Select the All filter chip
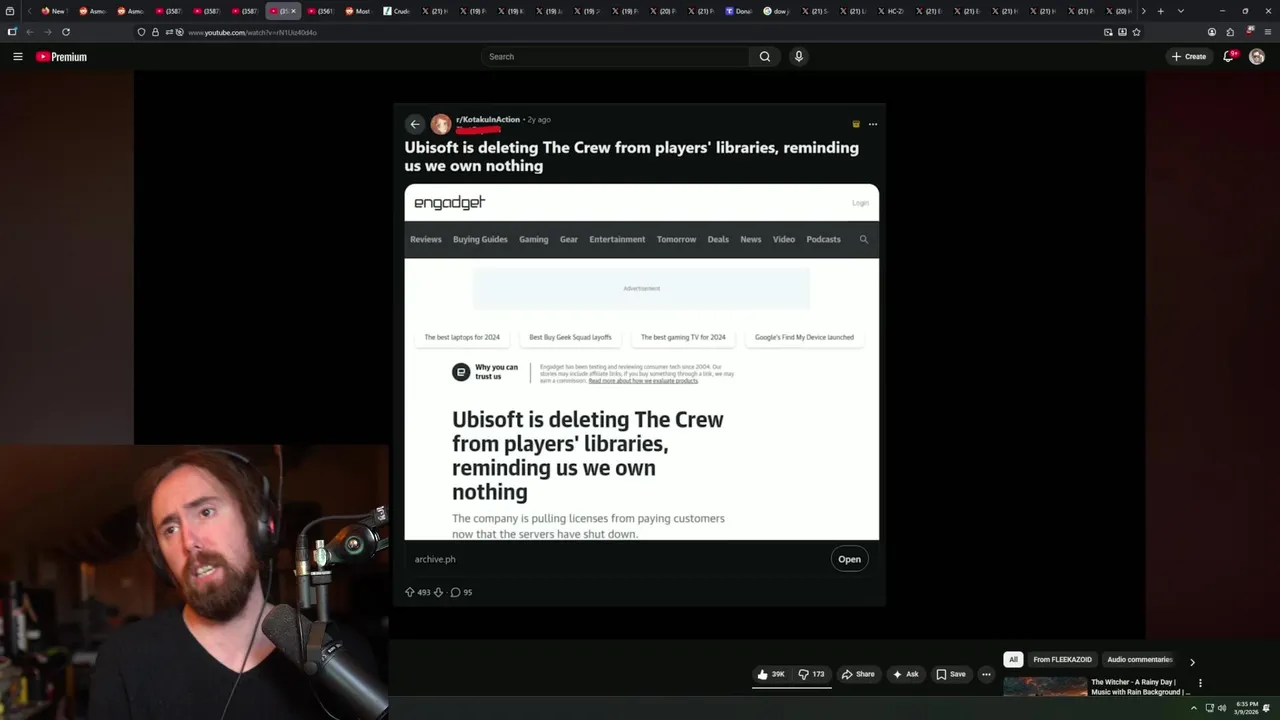Image resolution: width=1280 pixels, height=720 pixels. coord(1013,660)
